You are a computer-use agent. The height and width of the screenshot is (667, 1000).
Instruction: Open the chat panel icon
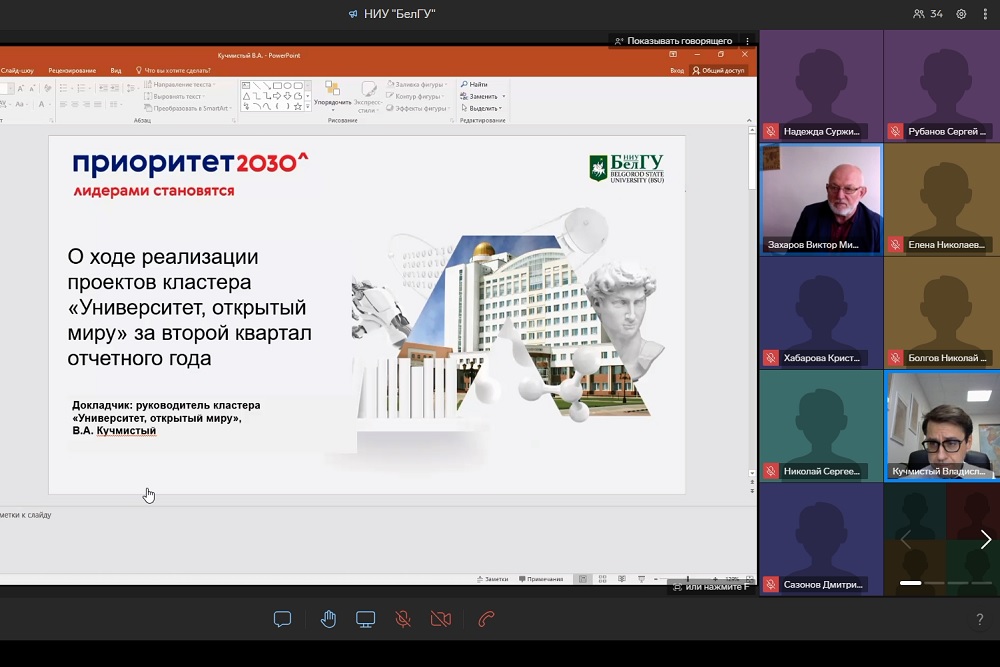point(282,619)
